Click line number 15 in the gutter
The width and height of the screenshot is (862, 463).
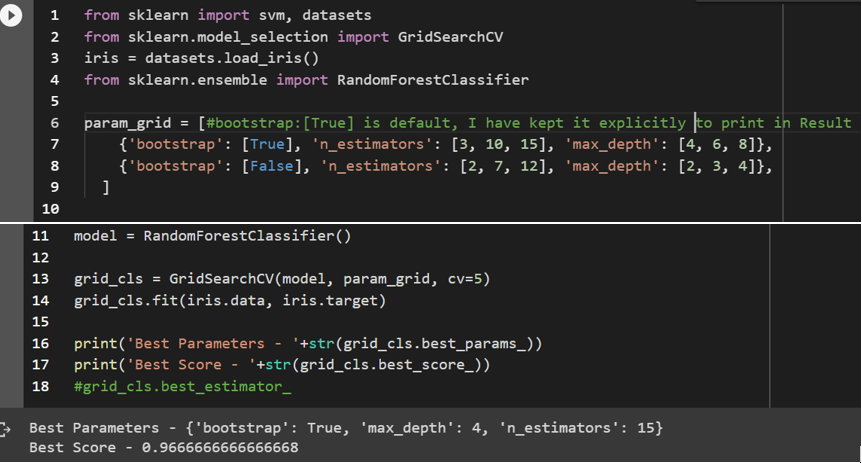tap(40, 322)
